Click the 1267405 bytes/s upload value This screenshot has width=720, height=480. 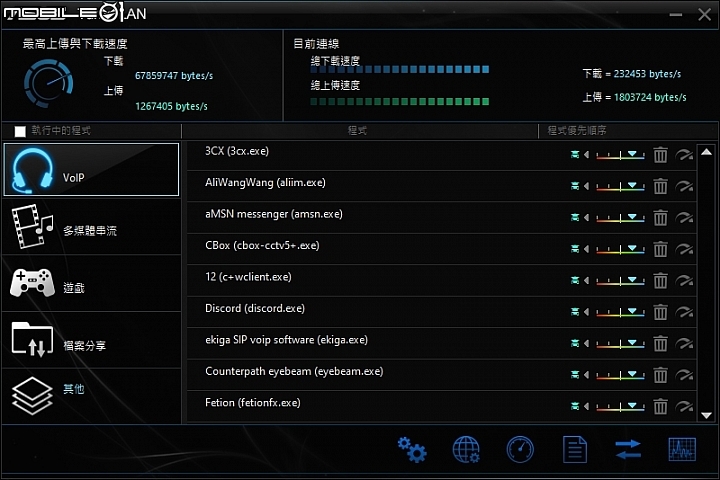coord(171,107)
